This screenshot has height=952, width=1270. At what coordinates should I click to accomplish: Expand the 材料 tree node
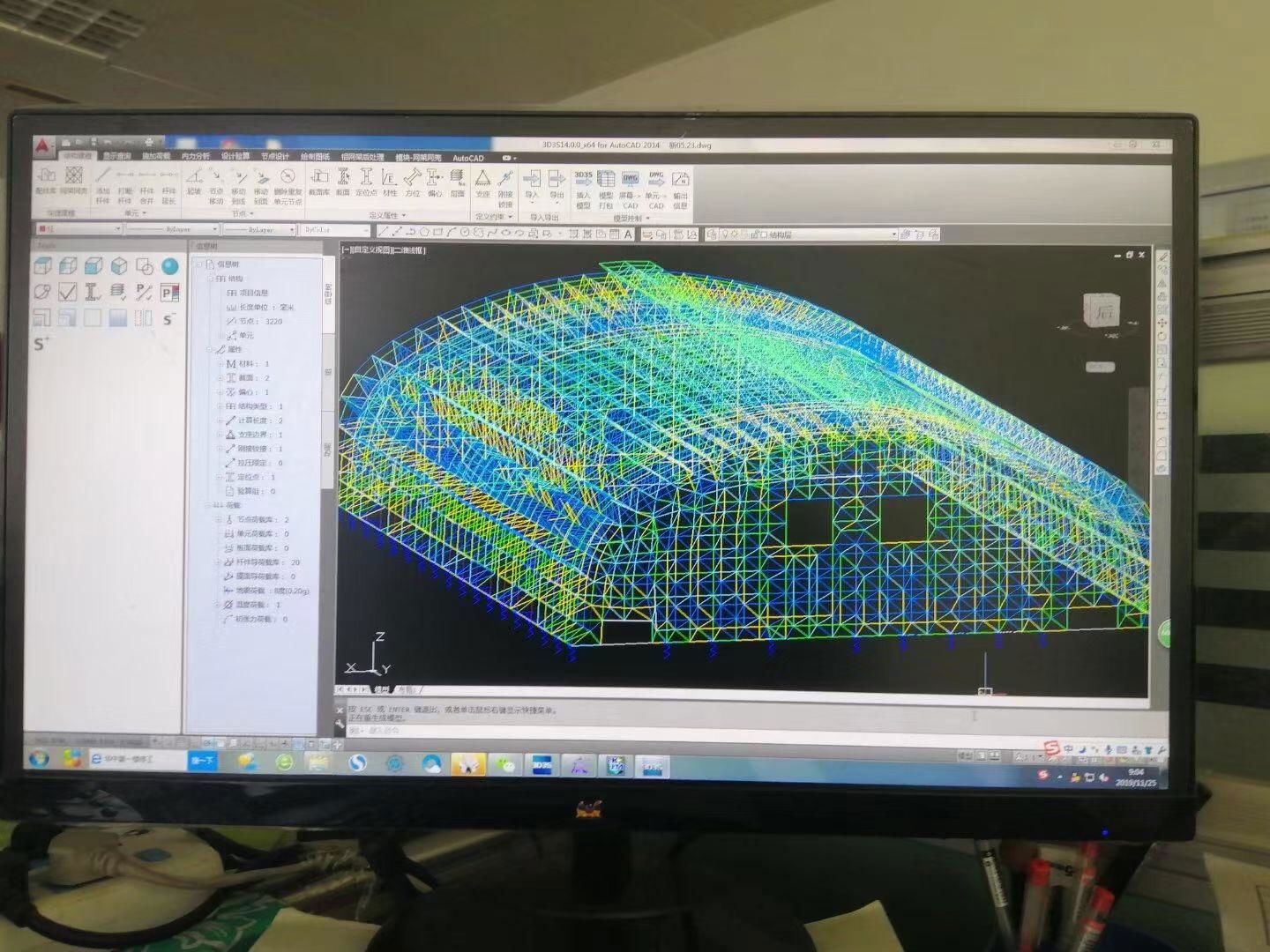click(x=220, y=364)
